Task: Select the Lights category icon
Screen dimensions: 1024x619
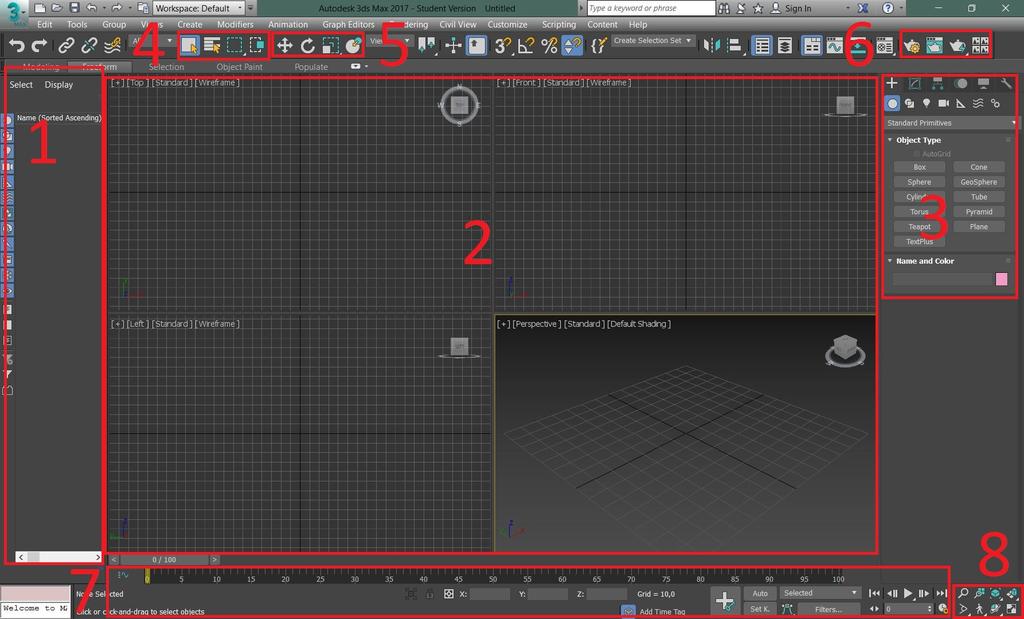Action: pos(926,103)
